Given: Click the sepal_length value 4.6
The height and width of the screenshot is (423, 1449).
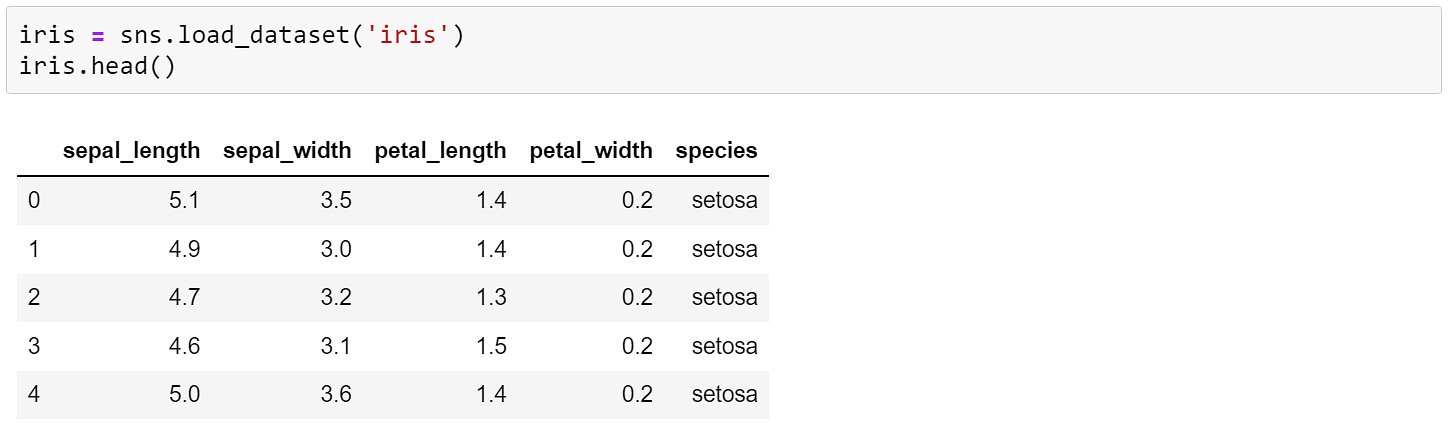Looking at the screenshot, I should pyautogui.click(x=184, y=346).
